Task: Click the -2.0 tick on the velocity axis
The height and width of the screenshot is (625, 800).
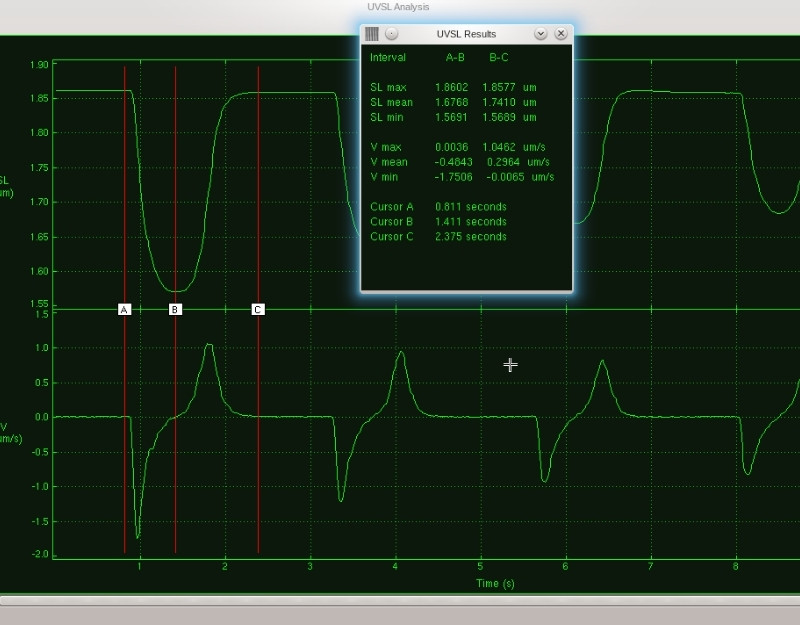Action: [40, 554]
